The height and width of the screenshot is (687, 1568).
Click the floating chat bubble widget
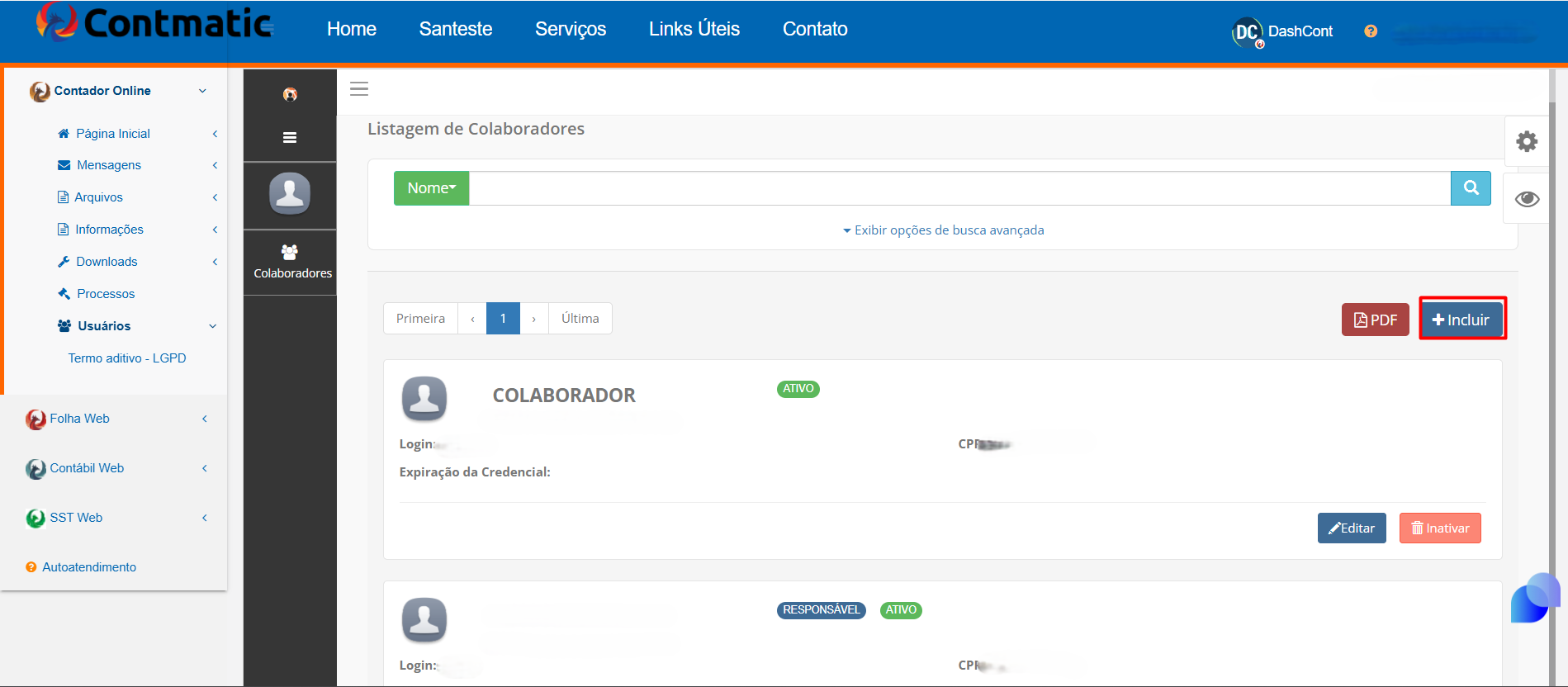(1535, 598)
